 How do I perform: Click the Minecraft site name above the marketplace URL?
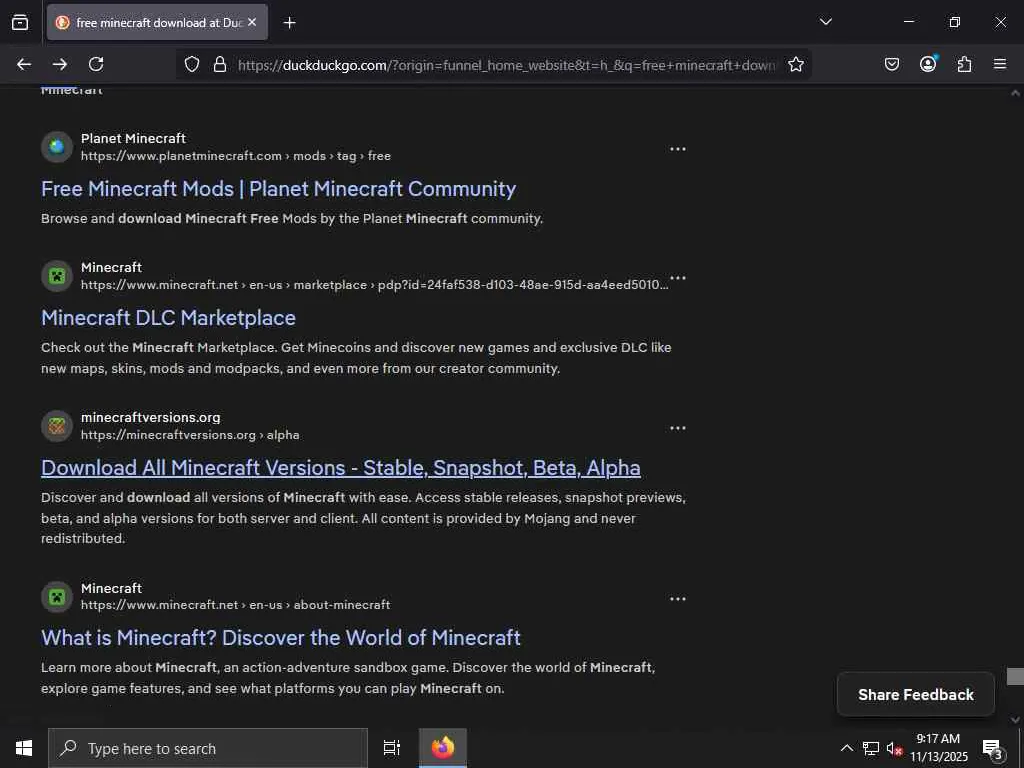(x=111, y=267)
